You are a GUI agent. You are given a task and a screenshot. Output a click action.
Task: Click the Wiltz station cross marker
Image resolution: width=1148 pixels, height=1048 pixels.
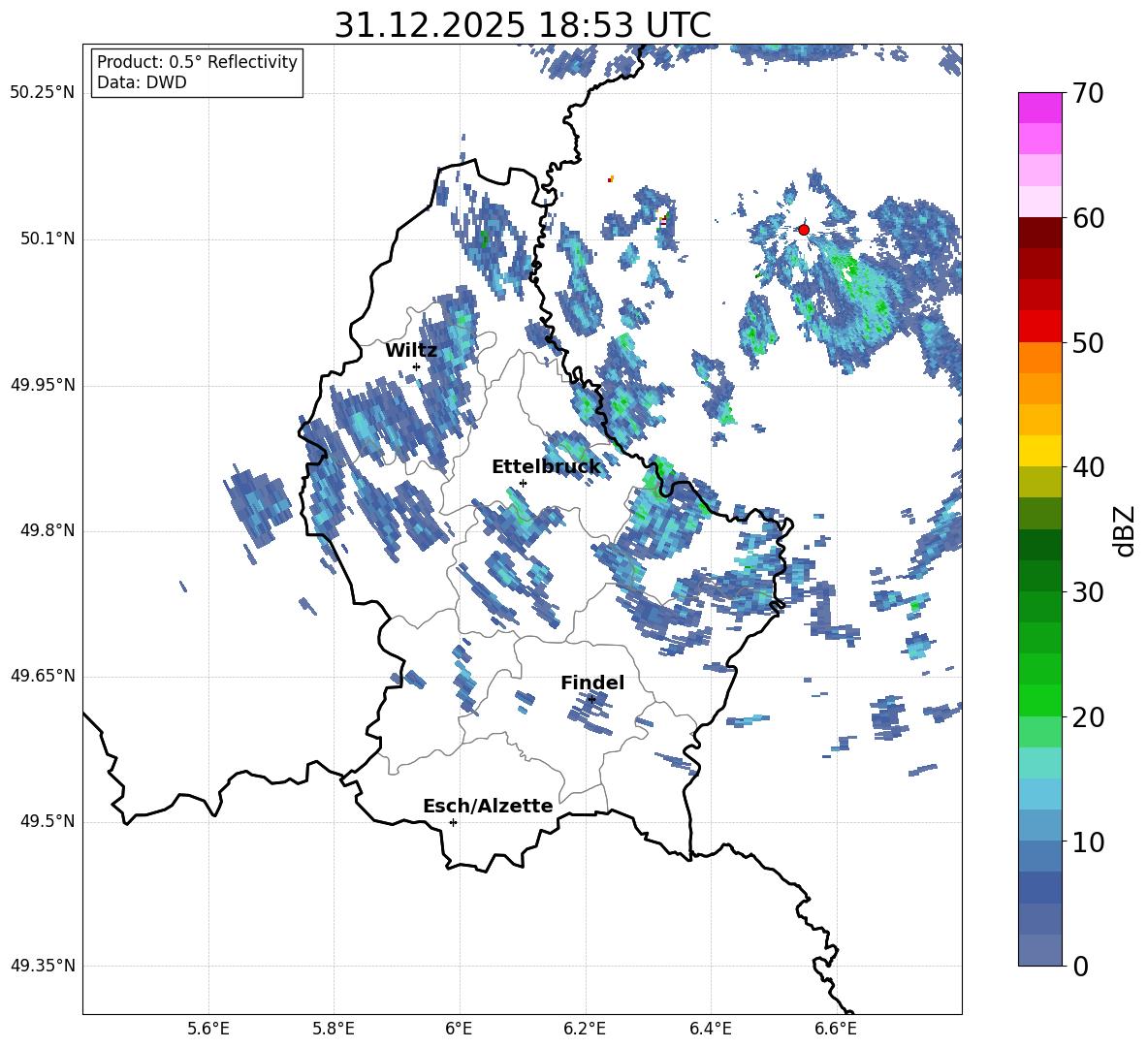point(416,366)
